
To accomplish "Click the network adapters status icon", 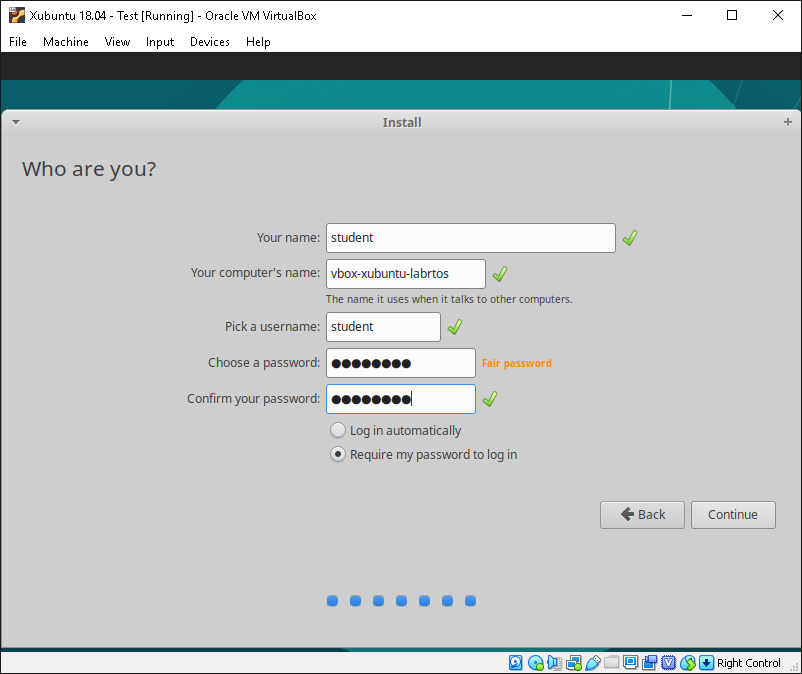I will pyautogui.click(x=574, y=663).
